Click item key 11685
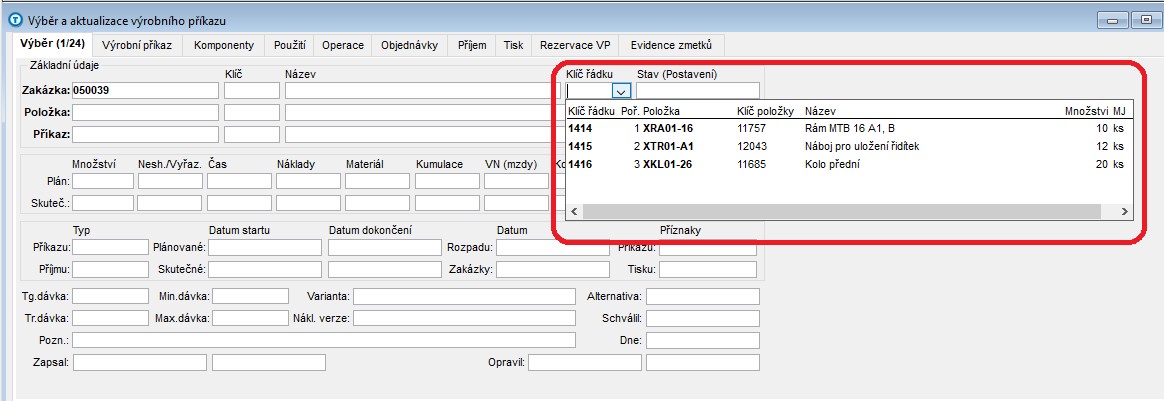 [751, 164]
